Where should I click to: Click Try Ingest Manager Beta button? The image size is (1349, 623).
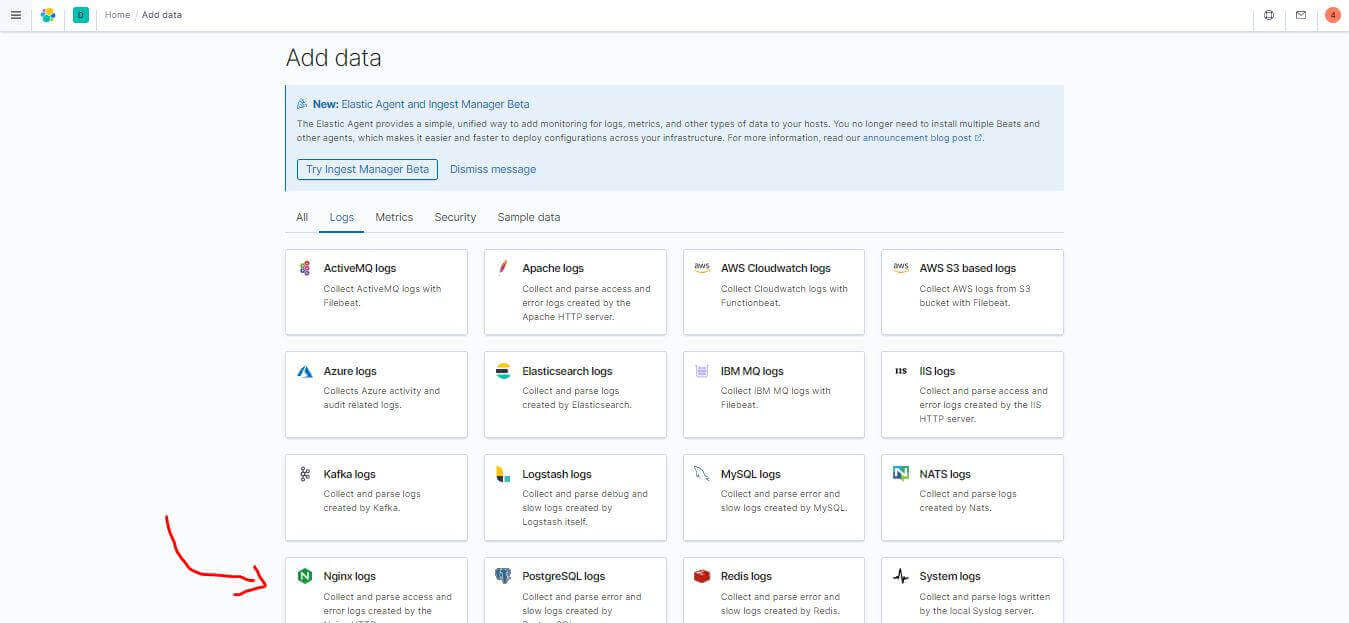click(x=367, y=169)
